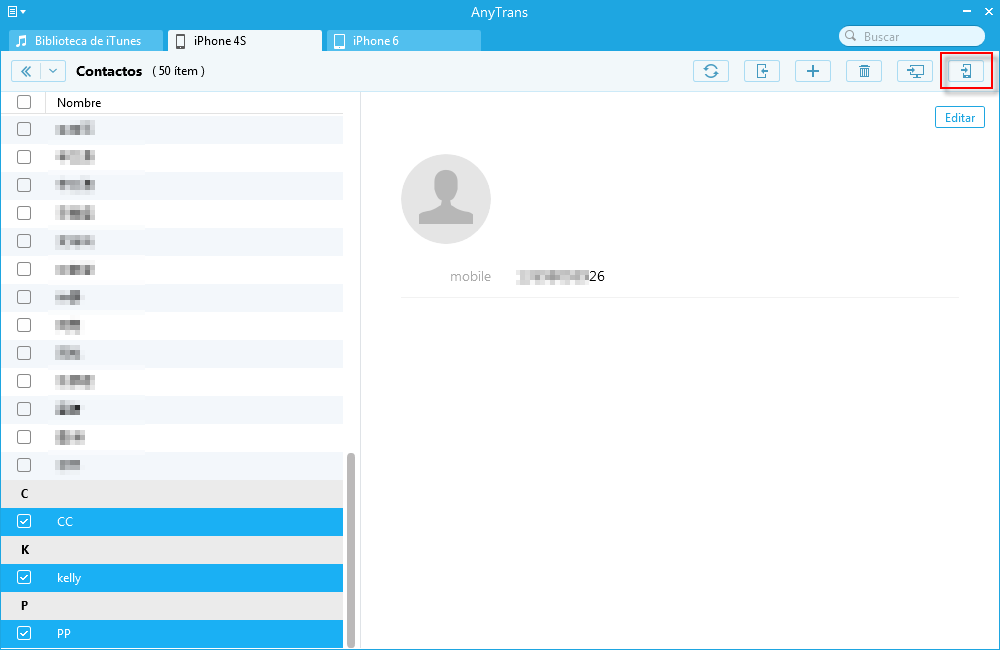Viewport: 1000px width, 650px height.
Task: Click the contact list vertical scrollbar
Action: [x=351, y=550]
